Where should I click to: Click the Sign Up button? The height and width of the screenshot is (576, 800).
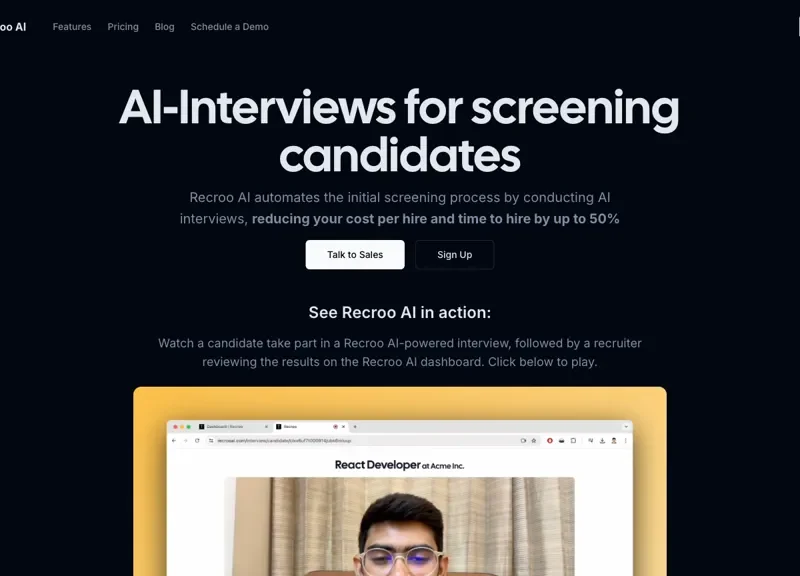click(x=455, y=255)
